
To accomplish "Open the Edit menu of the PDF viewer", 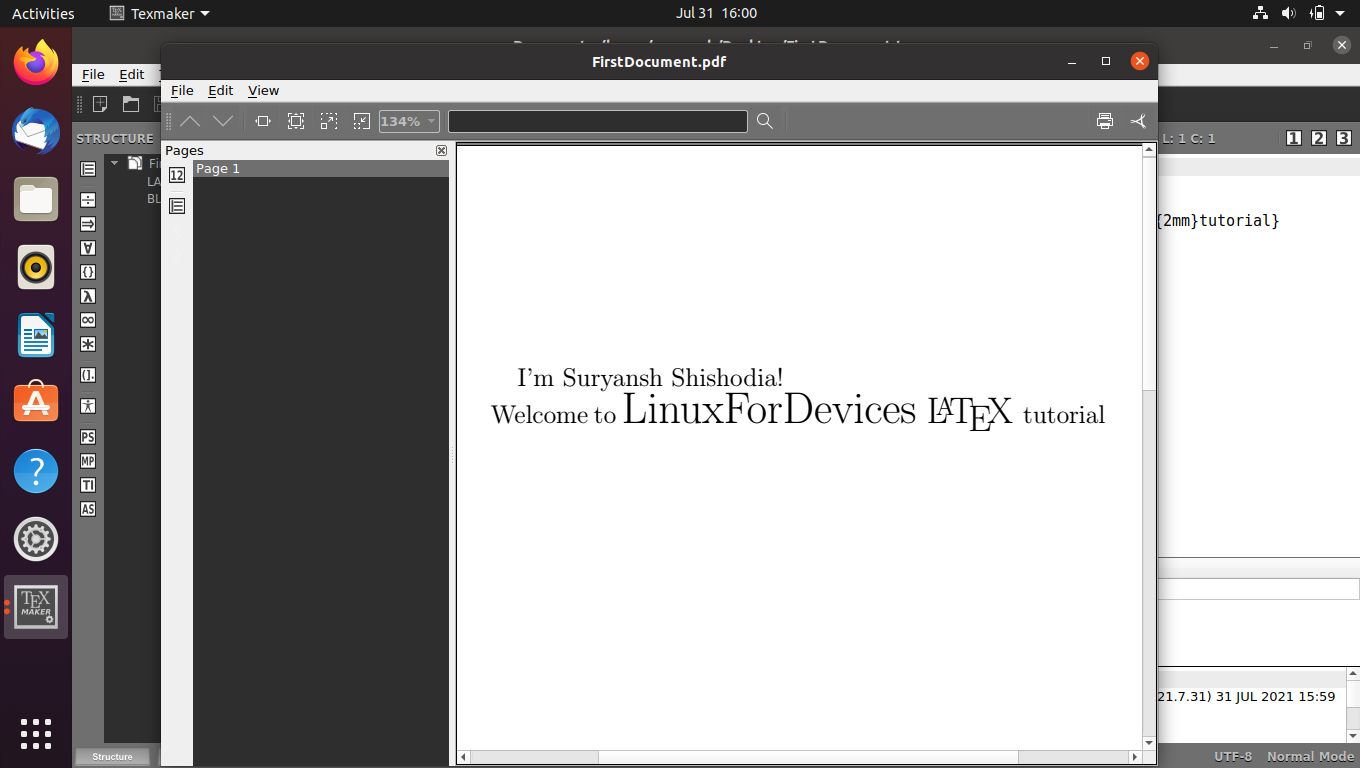I will [221, 90].
